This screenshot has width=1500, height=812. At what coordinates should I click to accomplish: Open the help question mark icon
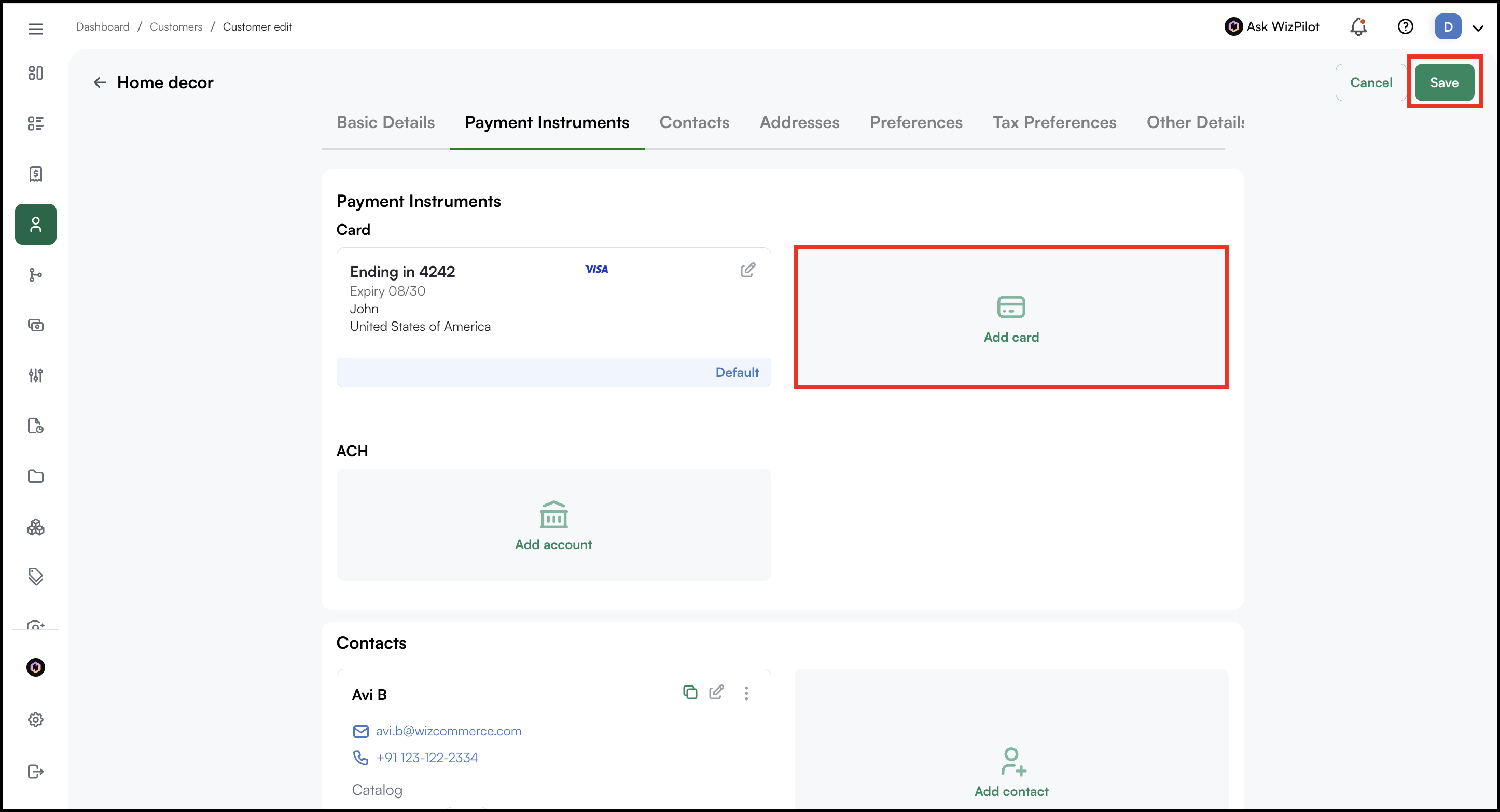tap(1405, 27)
